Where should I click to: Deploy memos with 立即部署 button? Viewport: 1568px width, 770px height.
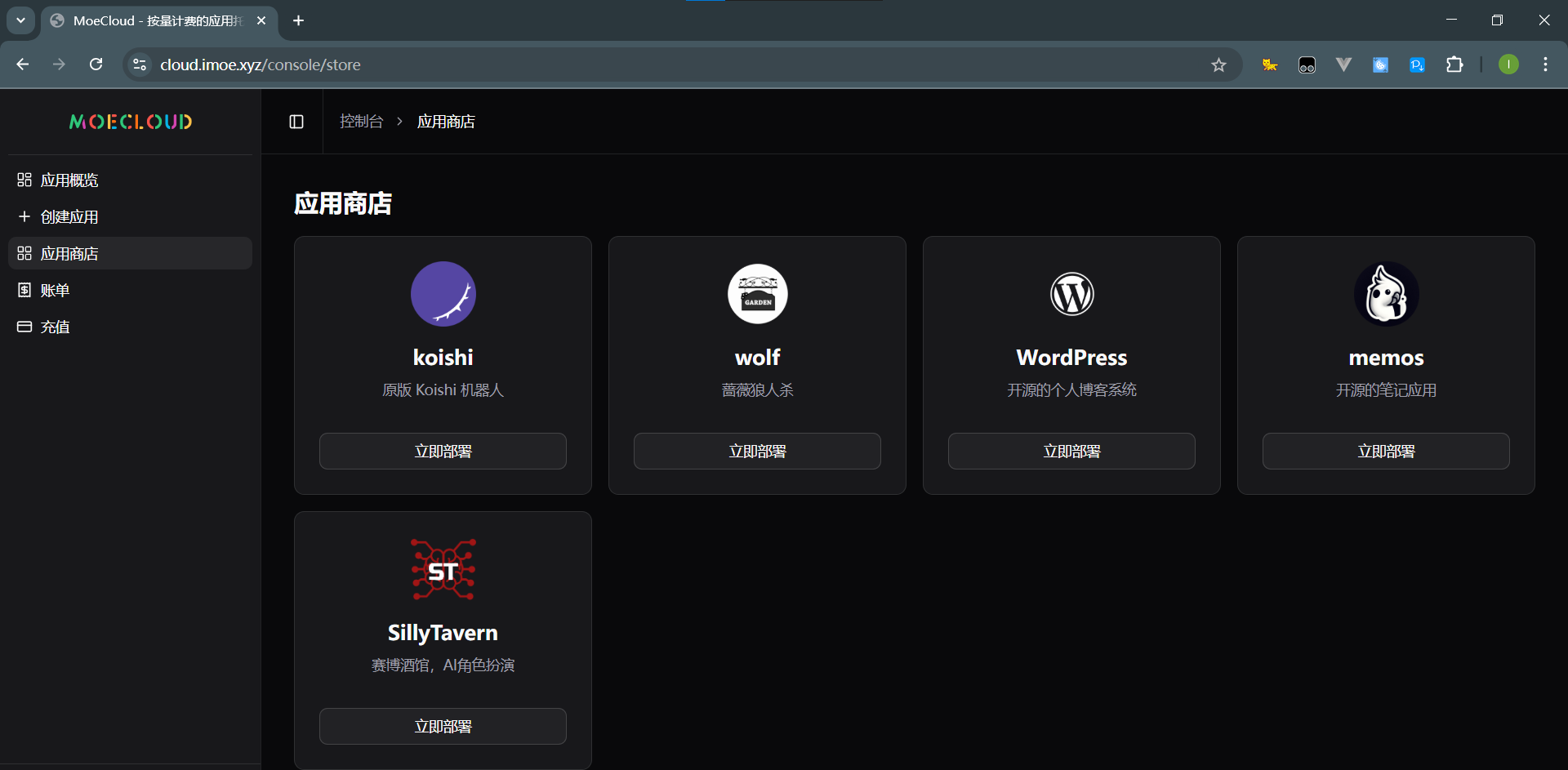[x=1386, y=451]
